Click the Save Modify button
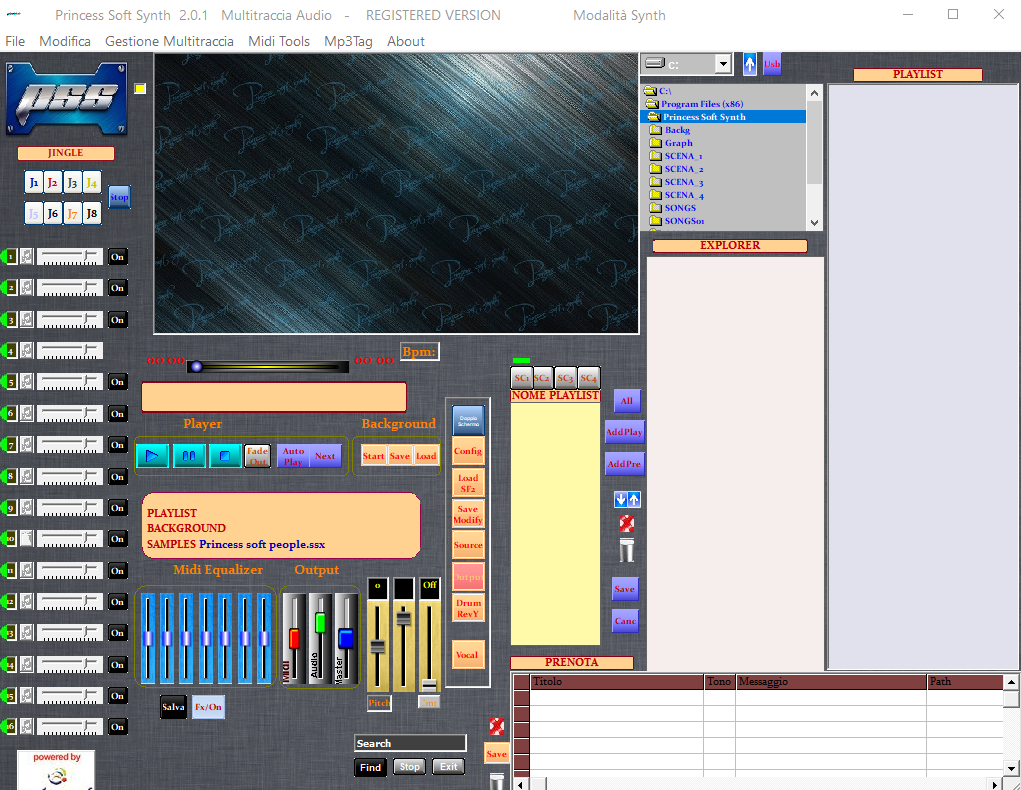 (467, 512)
